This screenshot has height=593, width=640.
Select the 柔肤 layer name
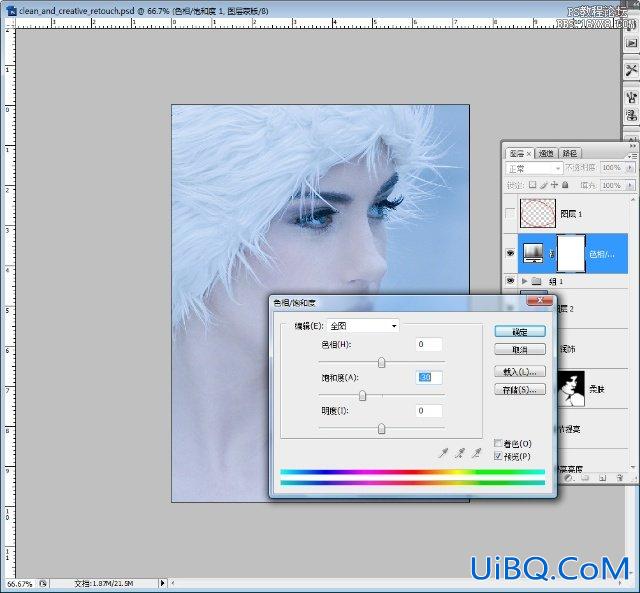pos(596,389)
